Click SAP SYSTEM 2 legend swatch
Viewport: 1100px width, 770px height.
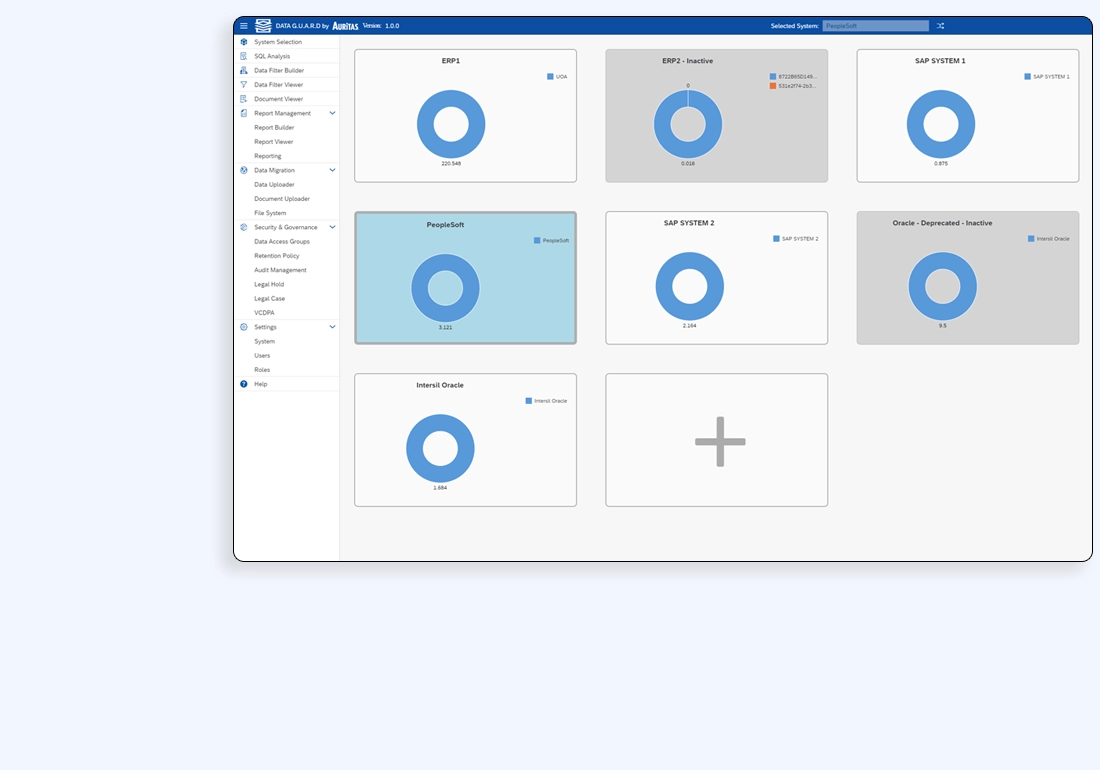click(x=777, y=238)
